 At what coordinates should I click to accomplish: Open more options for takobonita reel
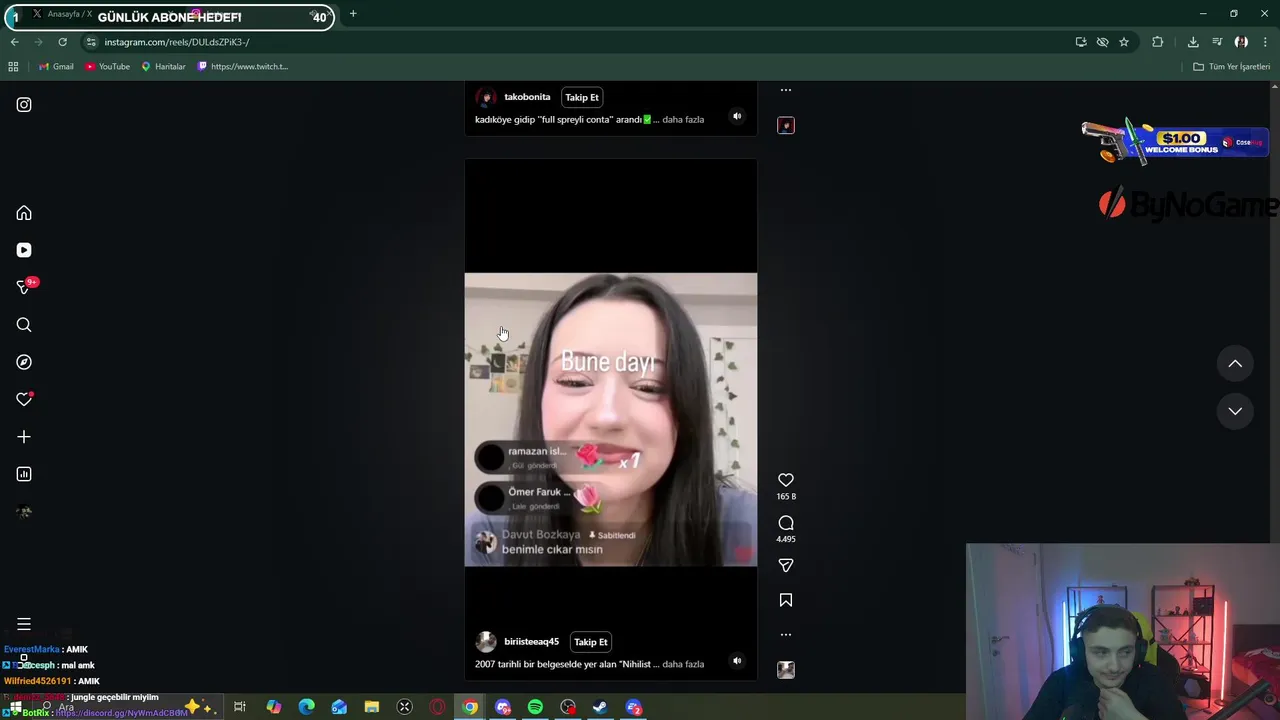(786, 90)
